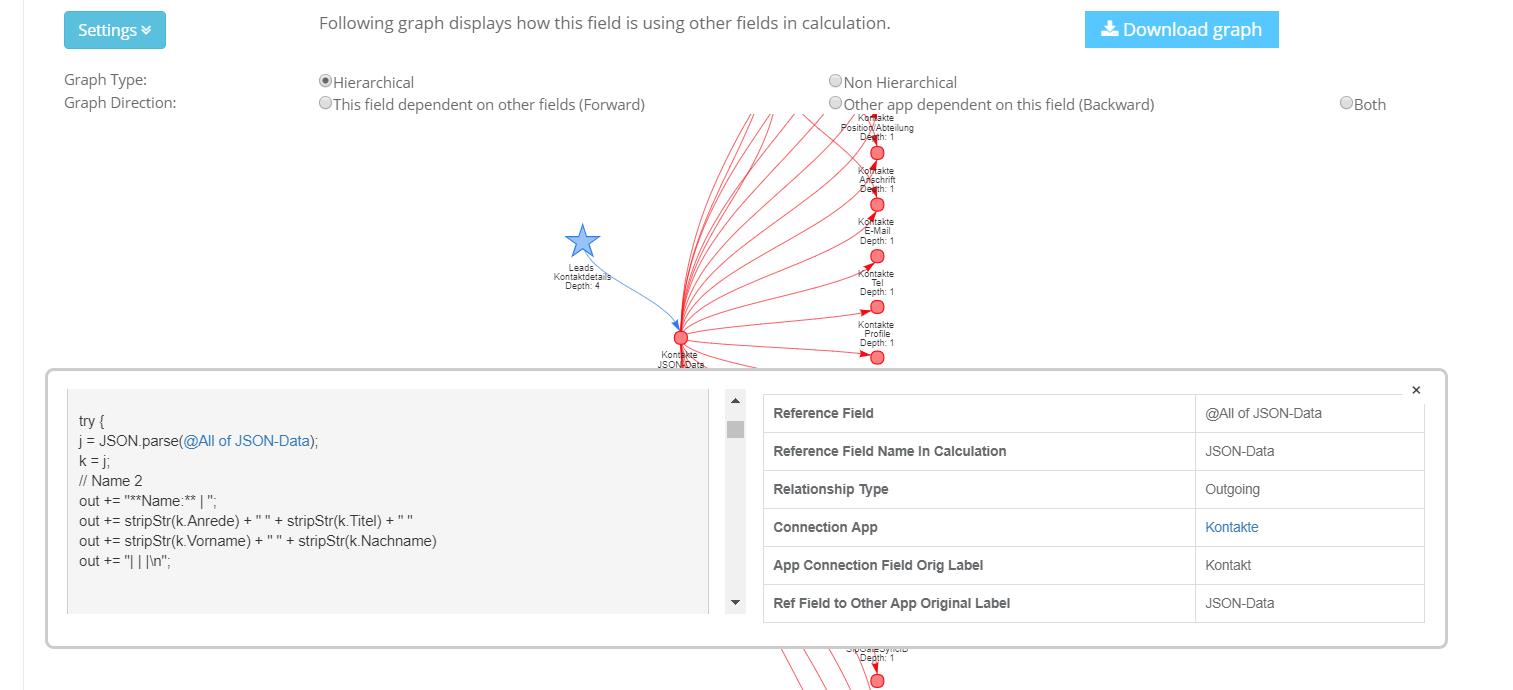This screenshot has width=1513, height=690.
Task: Click the Kontakte Tel node circle
Action: point(877,308)
